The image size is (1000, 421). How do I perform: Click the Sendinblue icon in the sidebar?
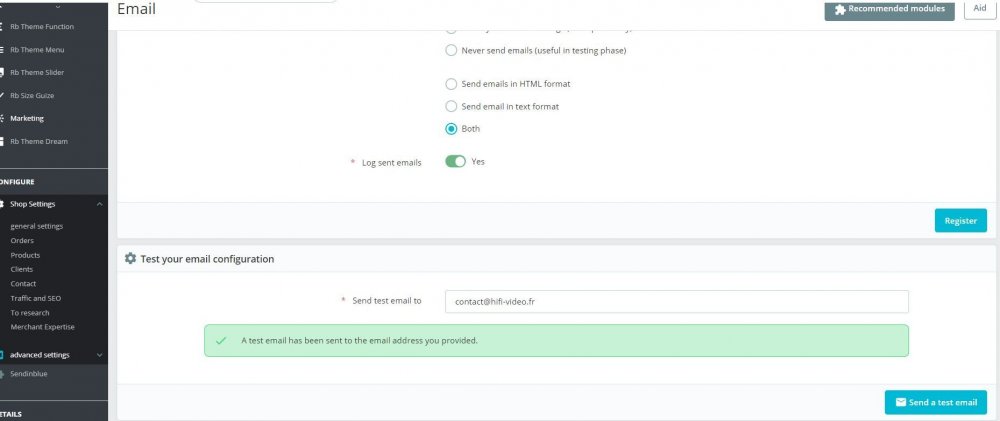click(3, 373)
